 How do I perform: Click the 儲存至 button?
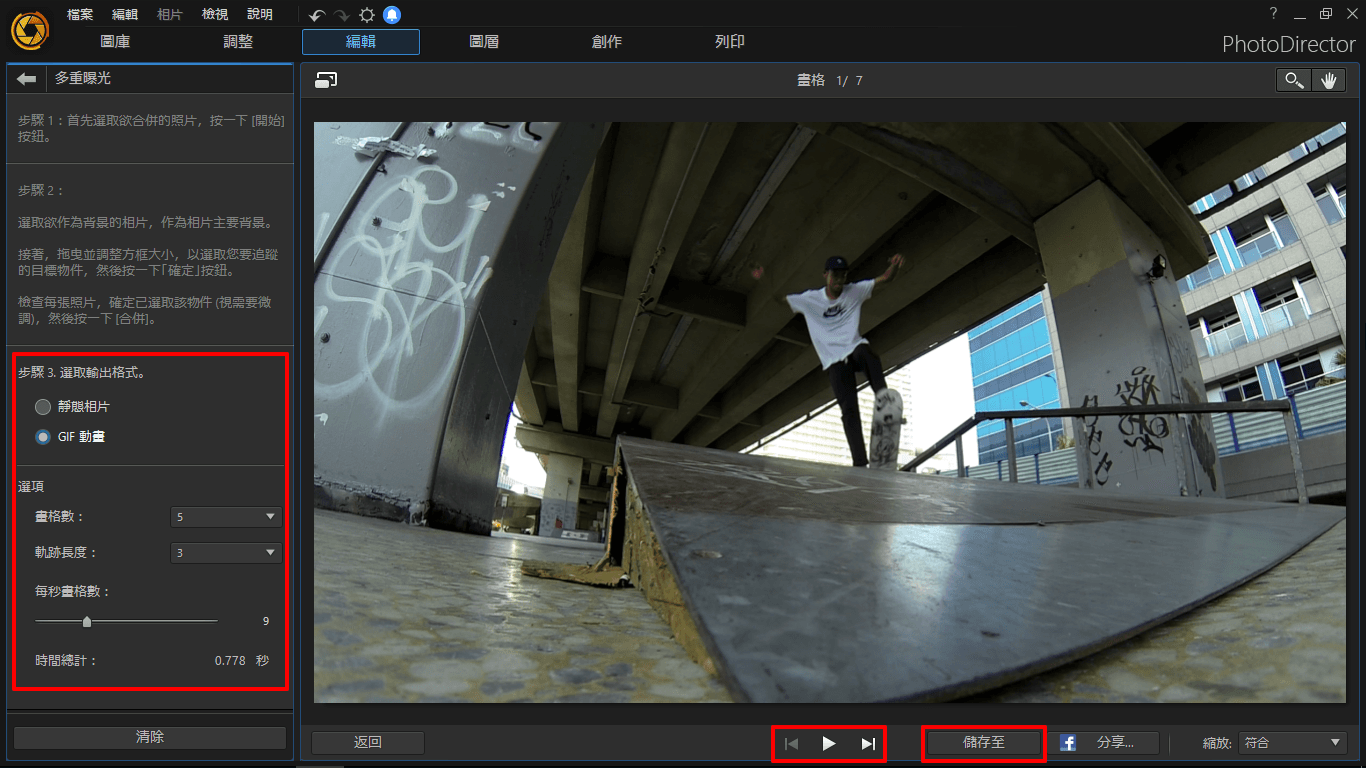point(984,743)
